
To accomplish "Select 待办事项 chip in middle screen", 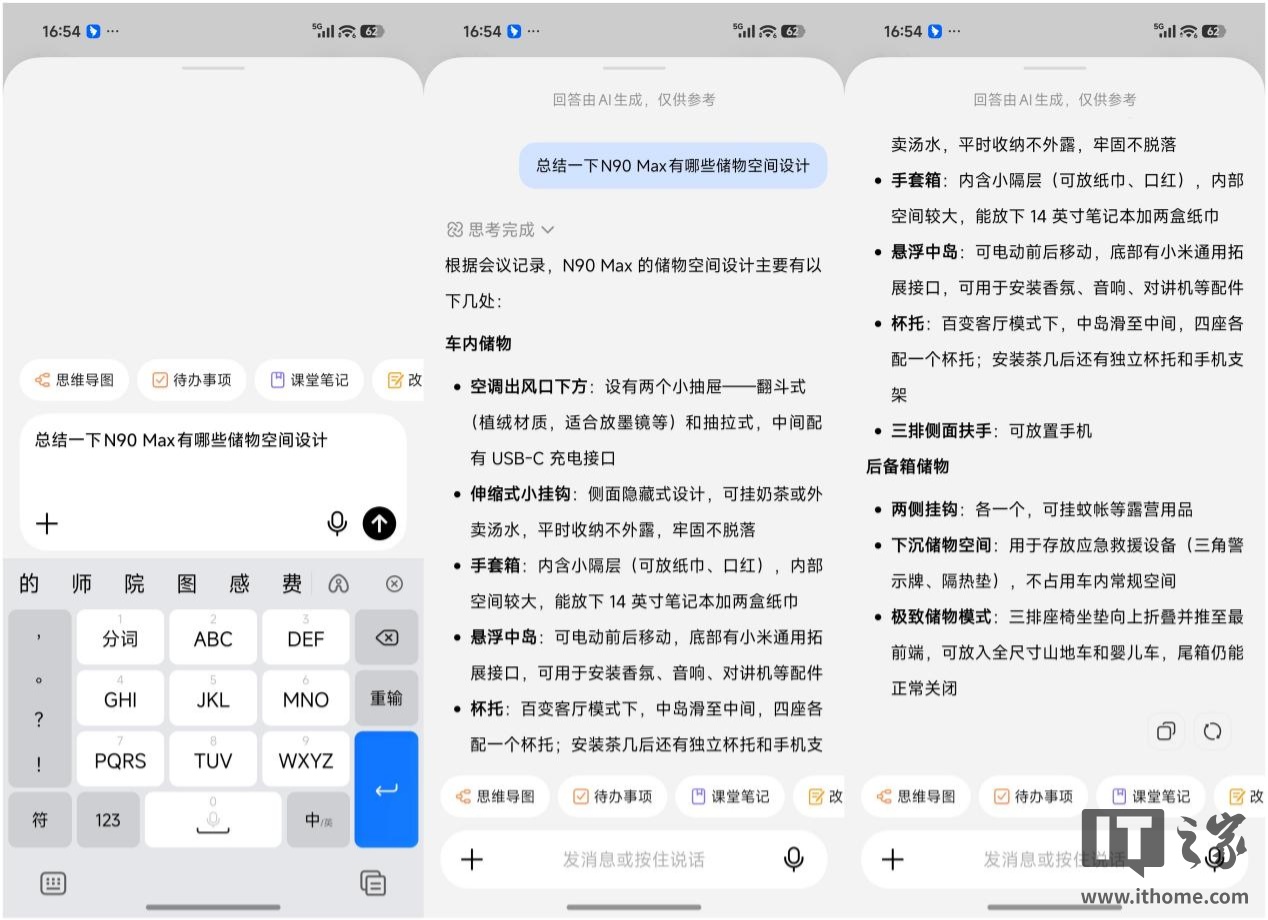I will click(x=613, y=796).
